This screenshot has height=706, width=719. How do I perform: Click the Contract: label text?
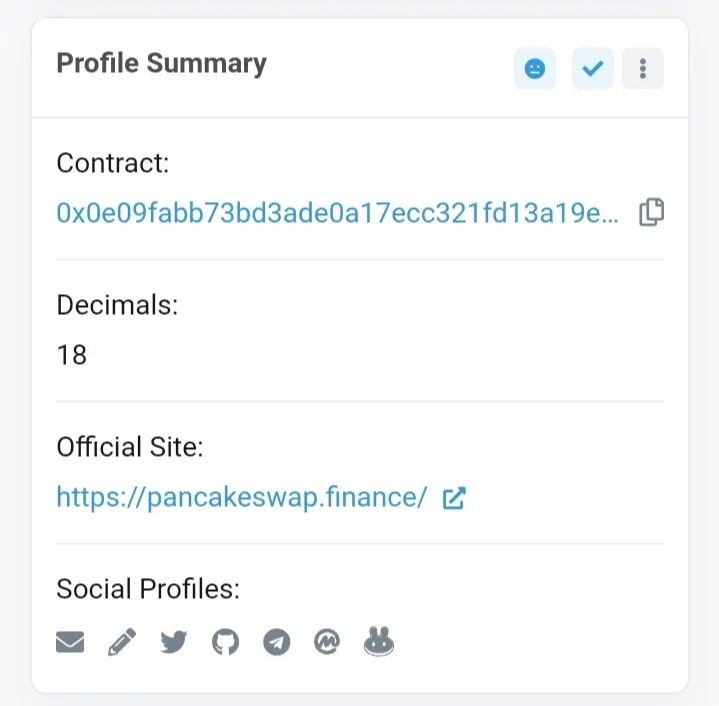113,163
